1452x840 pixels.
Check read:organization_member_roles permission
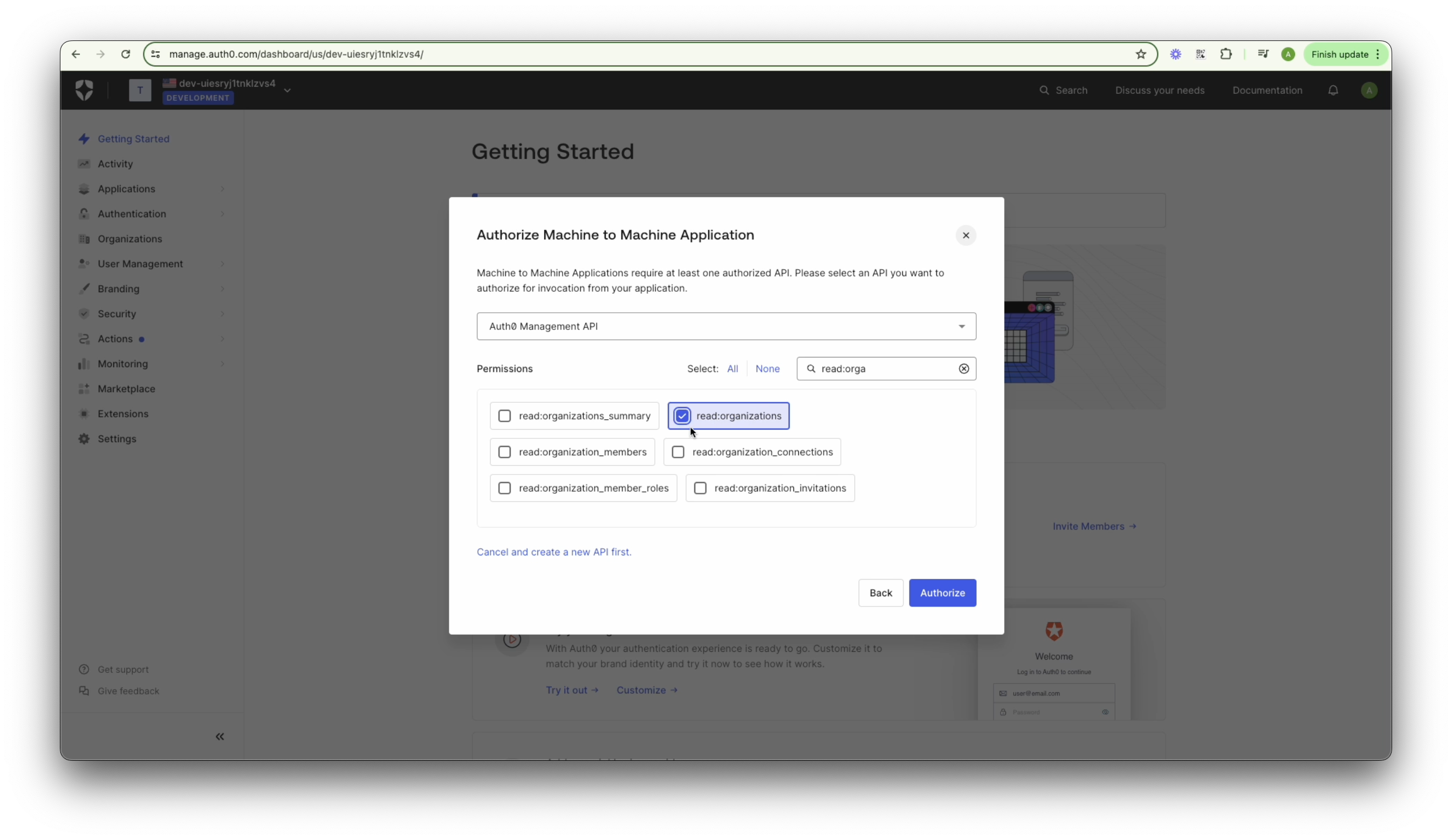[x=504, y=488]
